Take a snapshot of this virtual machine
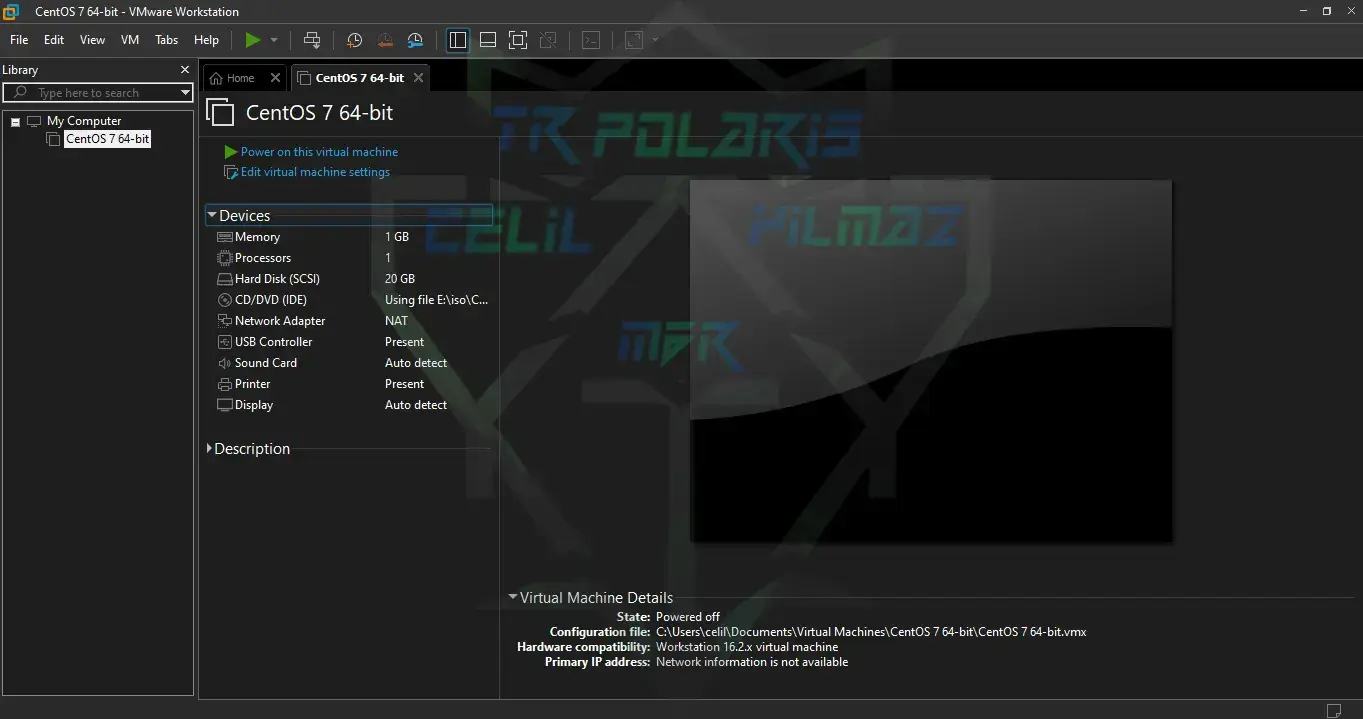 tap(354, 40)
